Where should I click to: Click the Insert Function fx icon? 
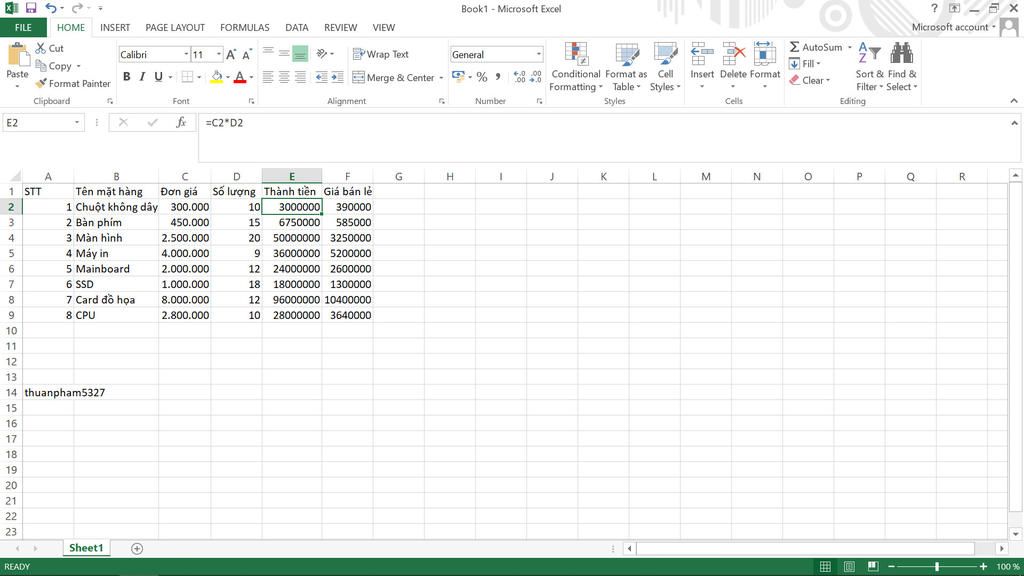click(181, 122)
